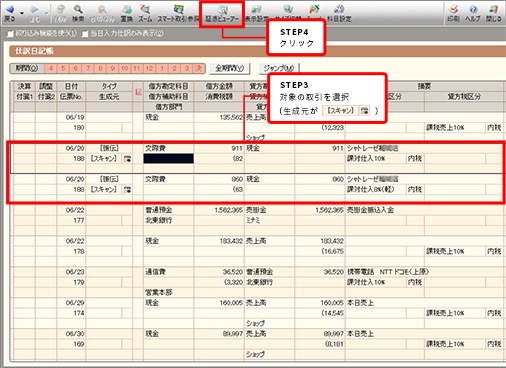The image size is (506, 368).
Task: Click 北東銀行 under 普通預金
Action: [x=159, y=220]
